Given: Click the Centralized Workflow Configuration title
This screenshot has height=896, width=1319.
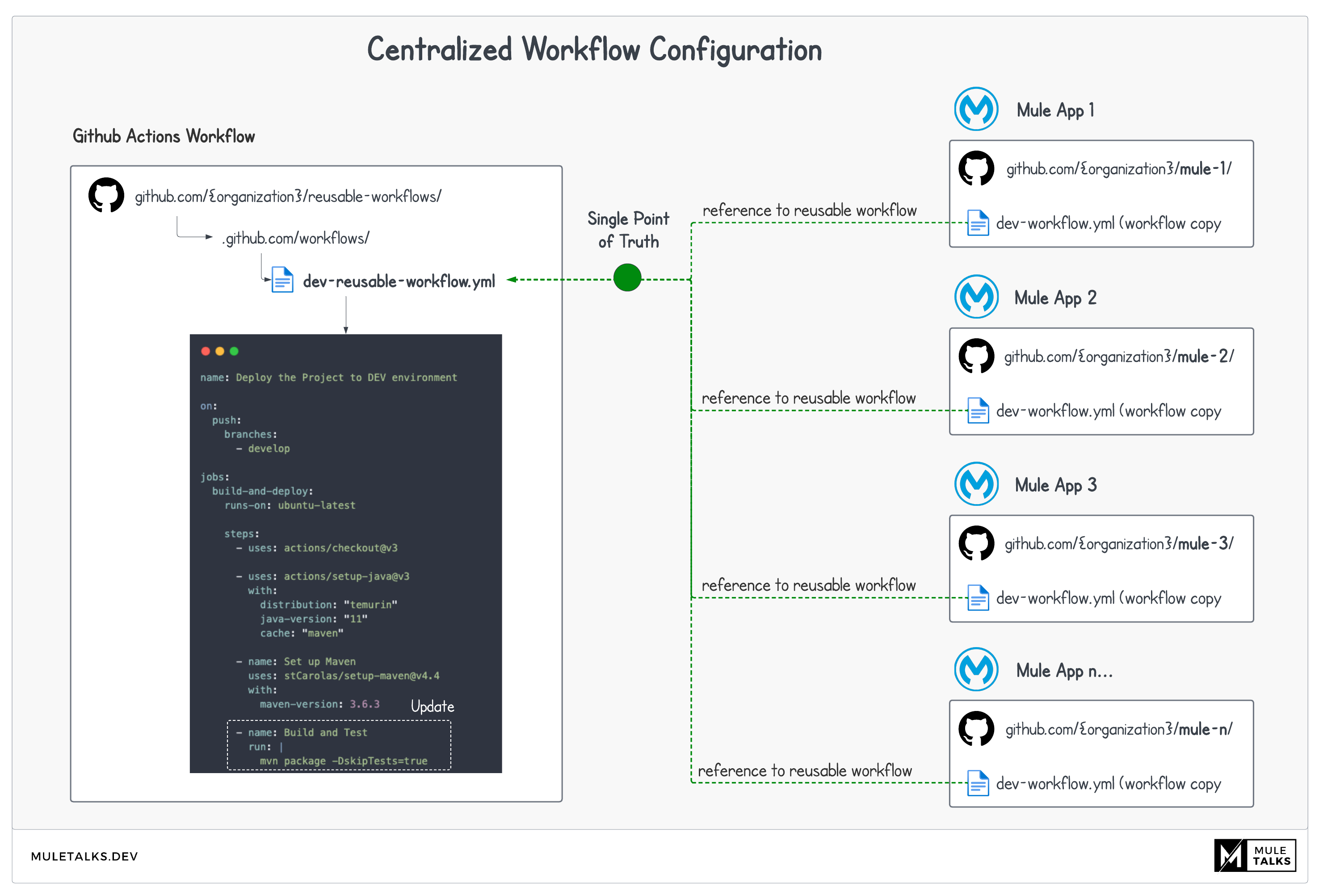Looking at the screenshot, I should click(594, 50).
